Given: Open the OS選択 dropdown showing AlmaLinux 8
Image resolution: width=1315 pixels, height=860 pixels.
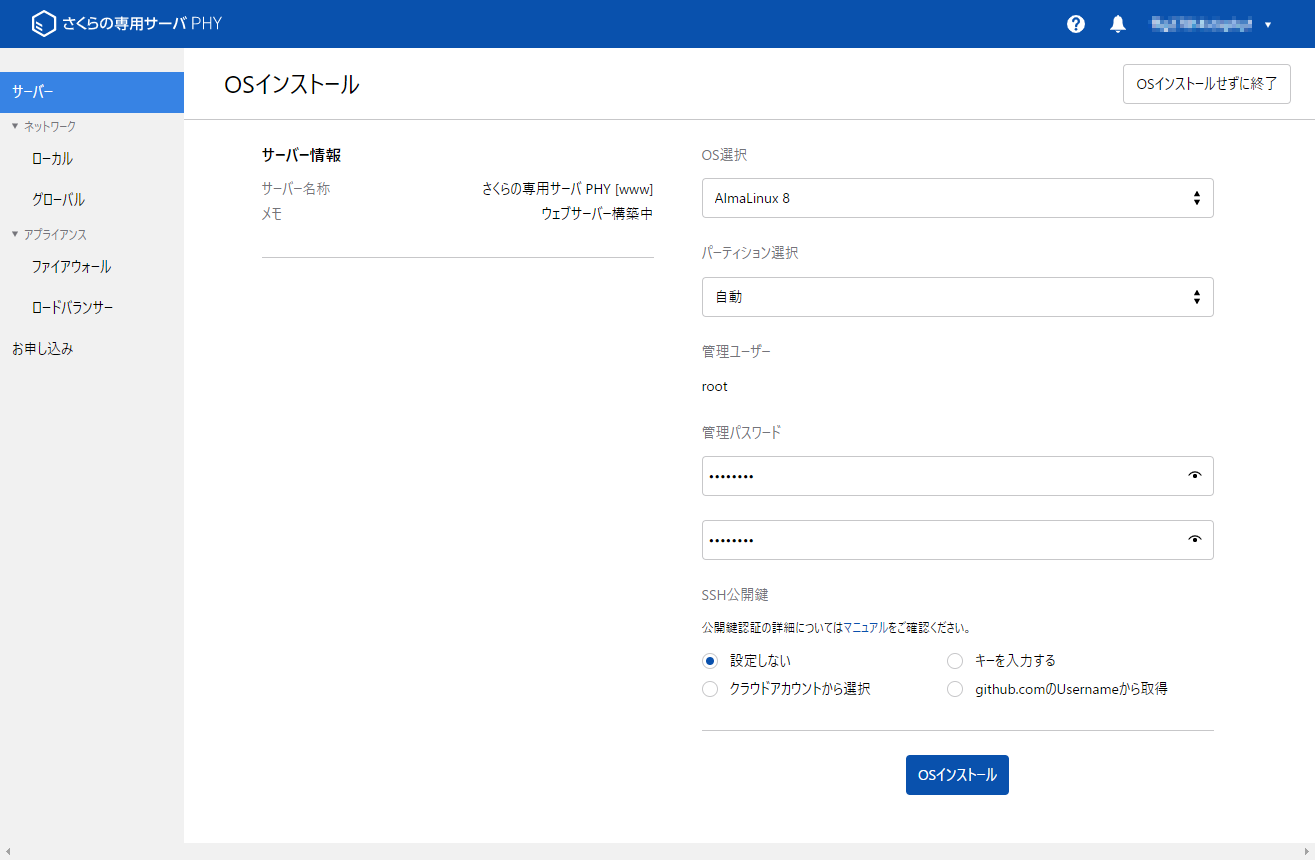Looking at the screenshot, I should pyautogui.click(x=958, y=198).
